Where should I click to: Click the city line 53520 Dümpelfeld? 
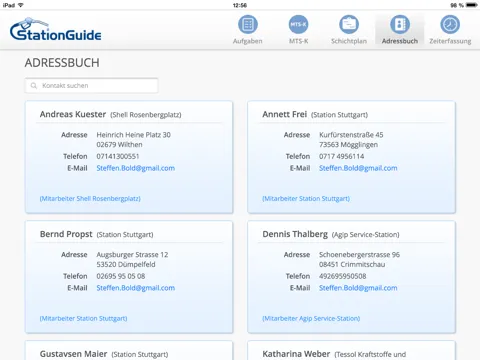point(126,264)
